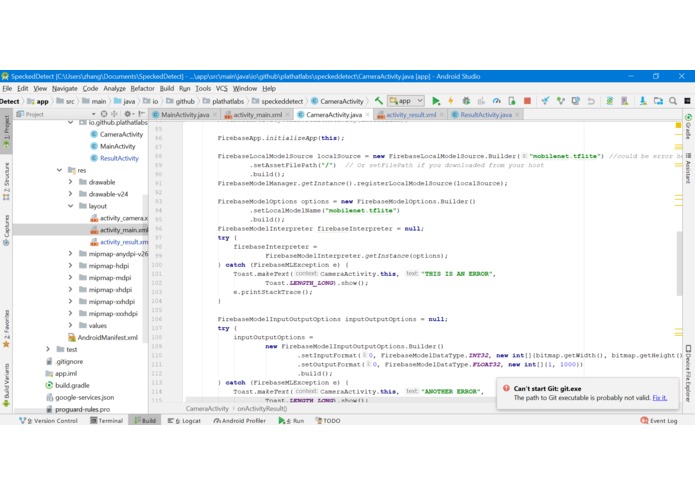Open the Refactor menu
Viewport: 695px width, 494px height.
point(142,88)
